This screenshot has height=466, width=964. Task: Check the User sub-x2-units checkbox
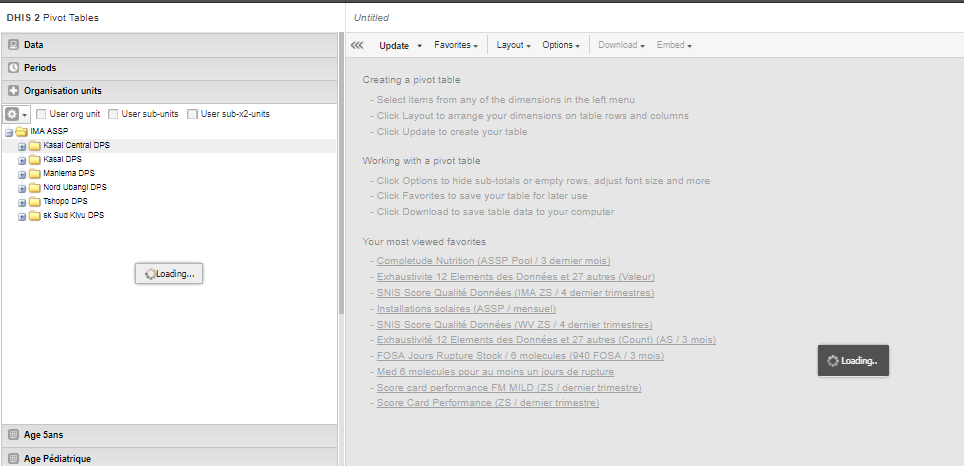192,114
